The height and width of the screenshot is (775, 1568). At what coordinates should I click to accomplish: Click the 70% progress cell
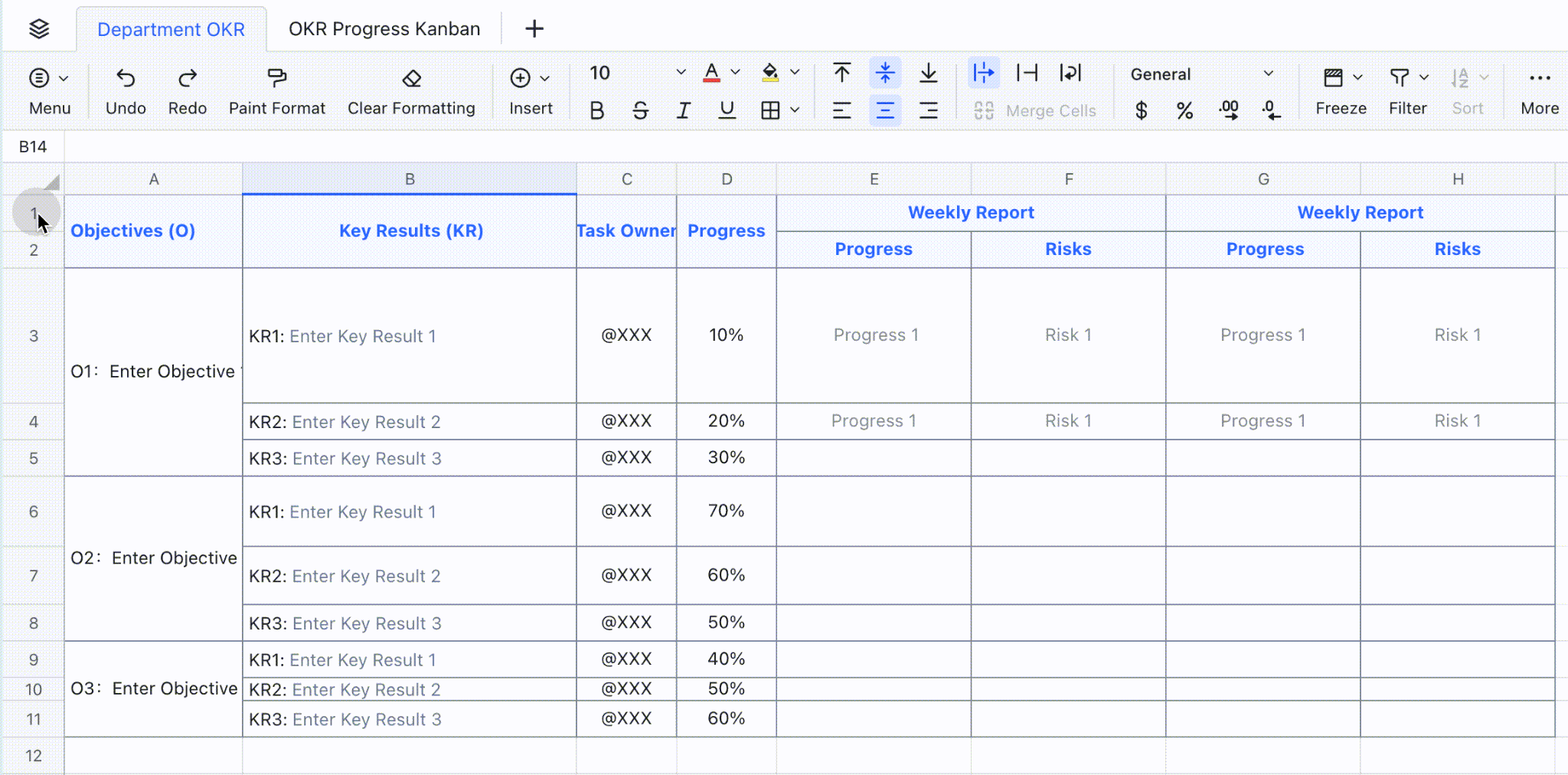coord(727,511)
